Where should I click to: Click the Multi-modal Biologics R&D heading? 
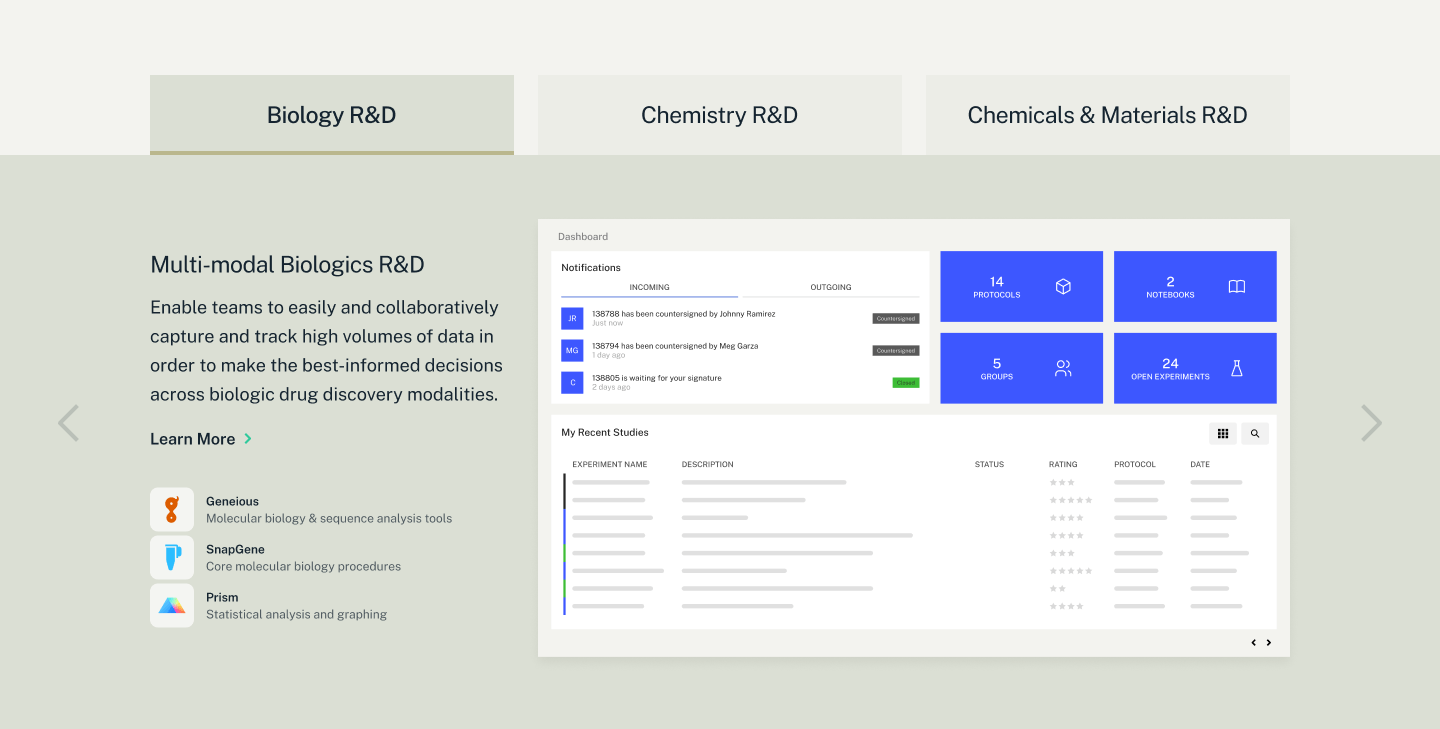(x=287, y=265)
